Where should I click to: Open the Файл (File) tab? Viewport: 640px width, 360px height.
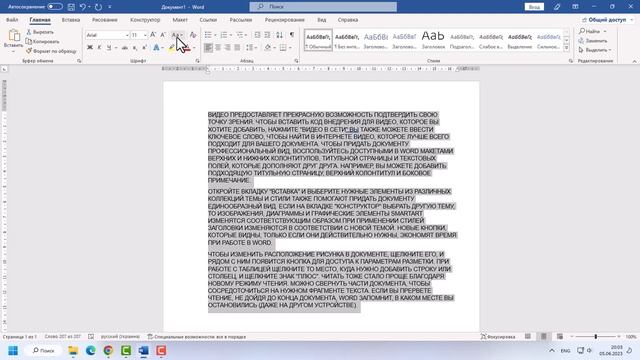click(x=12, y=20)
